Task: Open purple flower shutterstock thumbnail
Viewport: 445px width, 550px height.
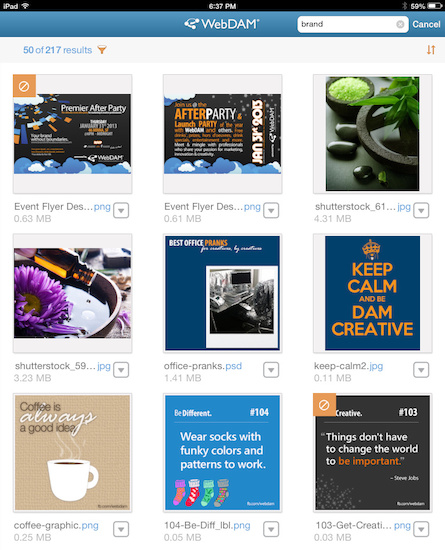Action: coord(73,293)
